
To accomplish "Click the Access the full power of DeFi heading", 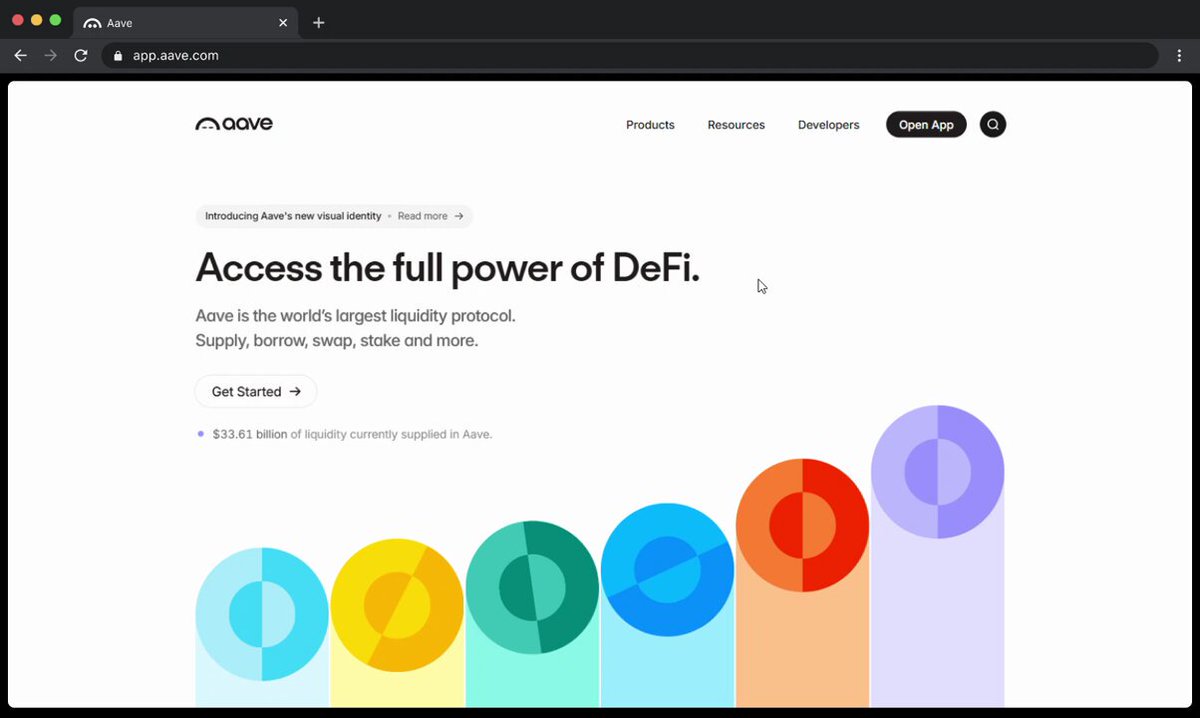I will point(447,268).
